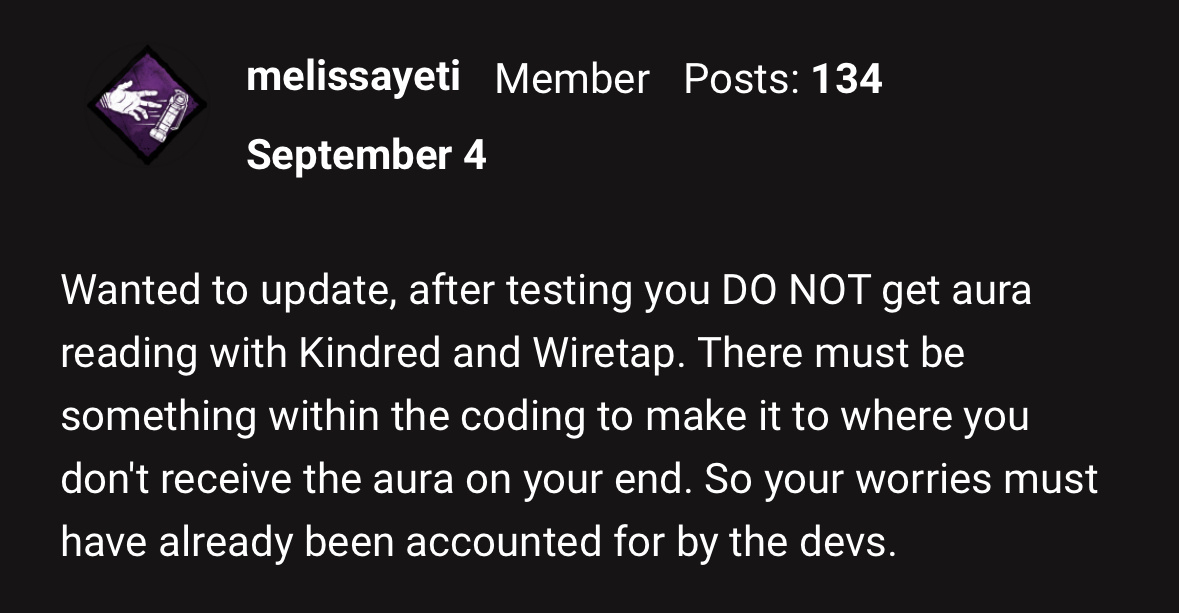Click the word Wiretap in the post
The image size is (1179, 613).
[609, 353]
